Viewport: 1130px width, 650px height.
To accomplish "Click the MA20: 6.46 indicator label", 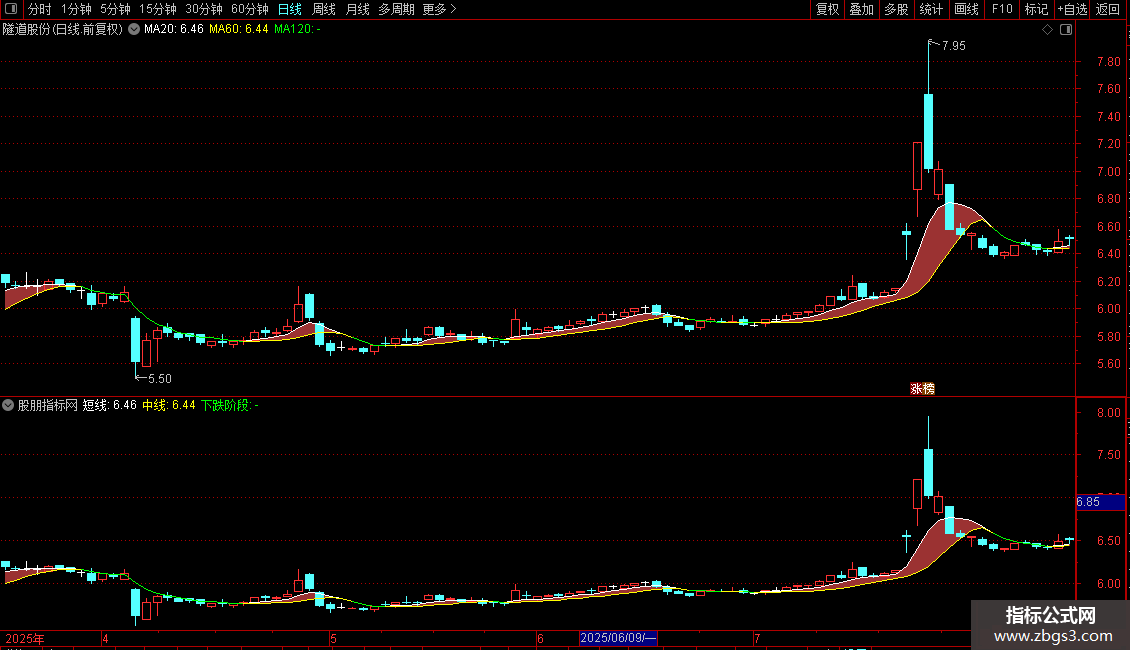I will (x=174, y=29).
